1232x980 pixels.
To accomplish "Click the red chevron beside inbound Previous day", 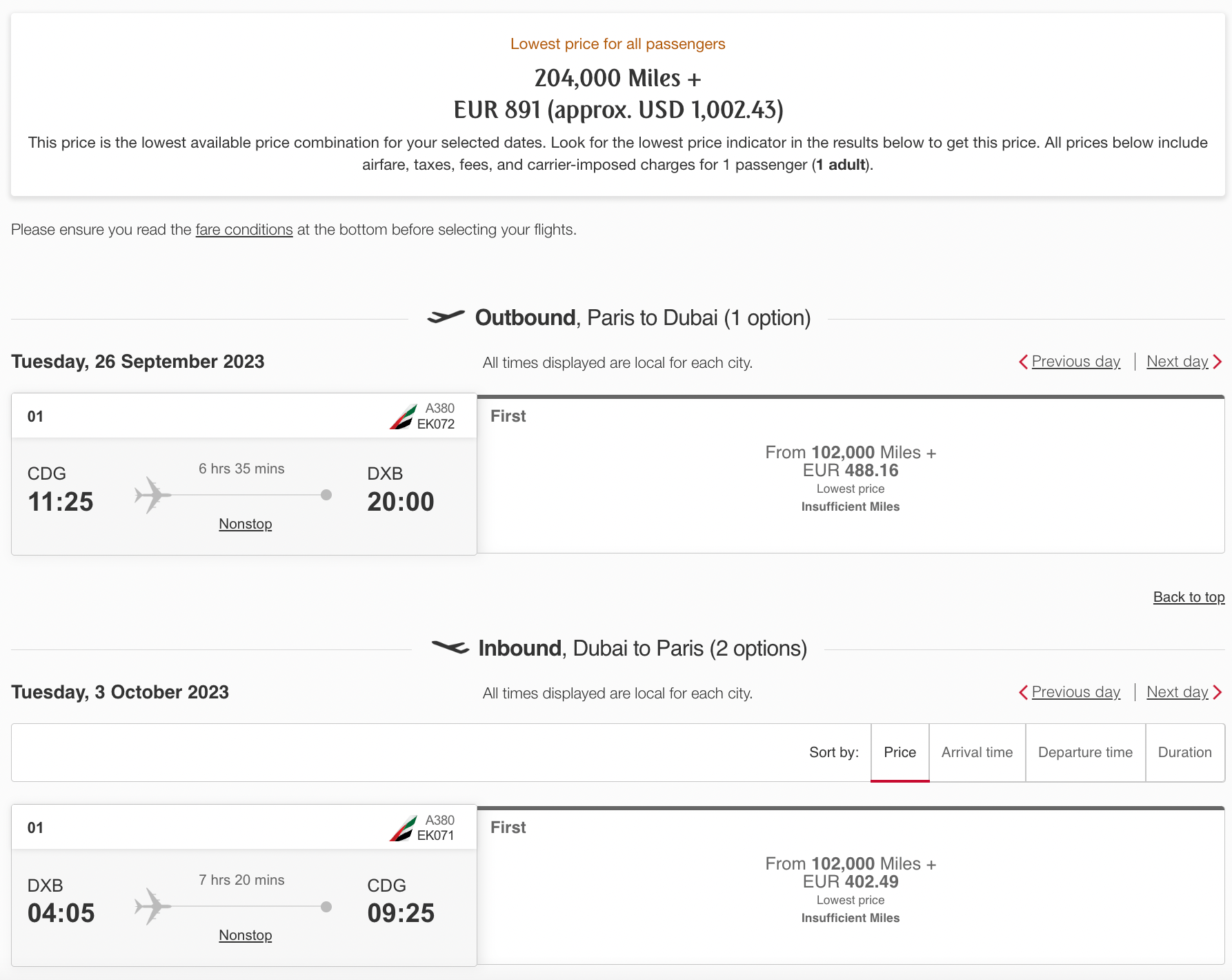I will (x=1024, y=692).
